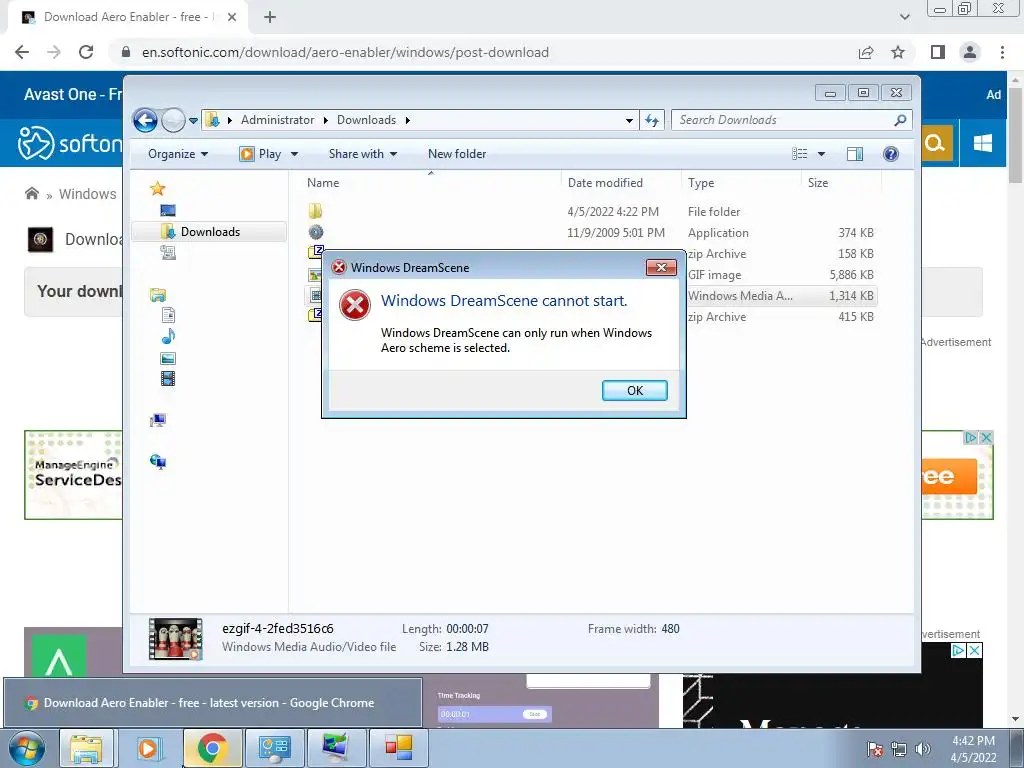
Task: Click Softonic Windows platform icon
Action: coord(982,142)
